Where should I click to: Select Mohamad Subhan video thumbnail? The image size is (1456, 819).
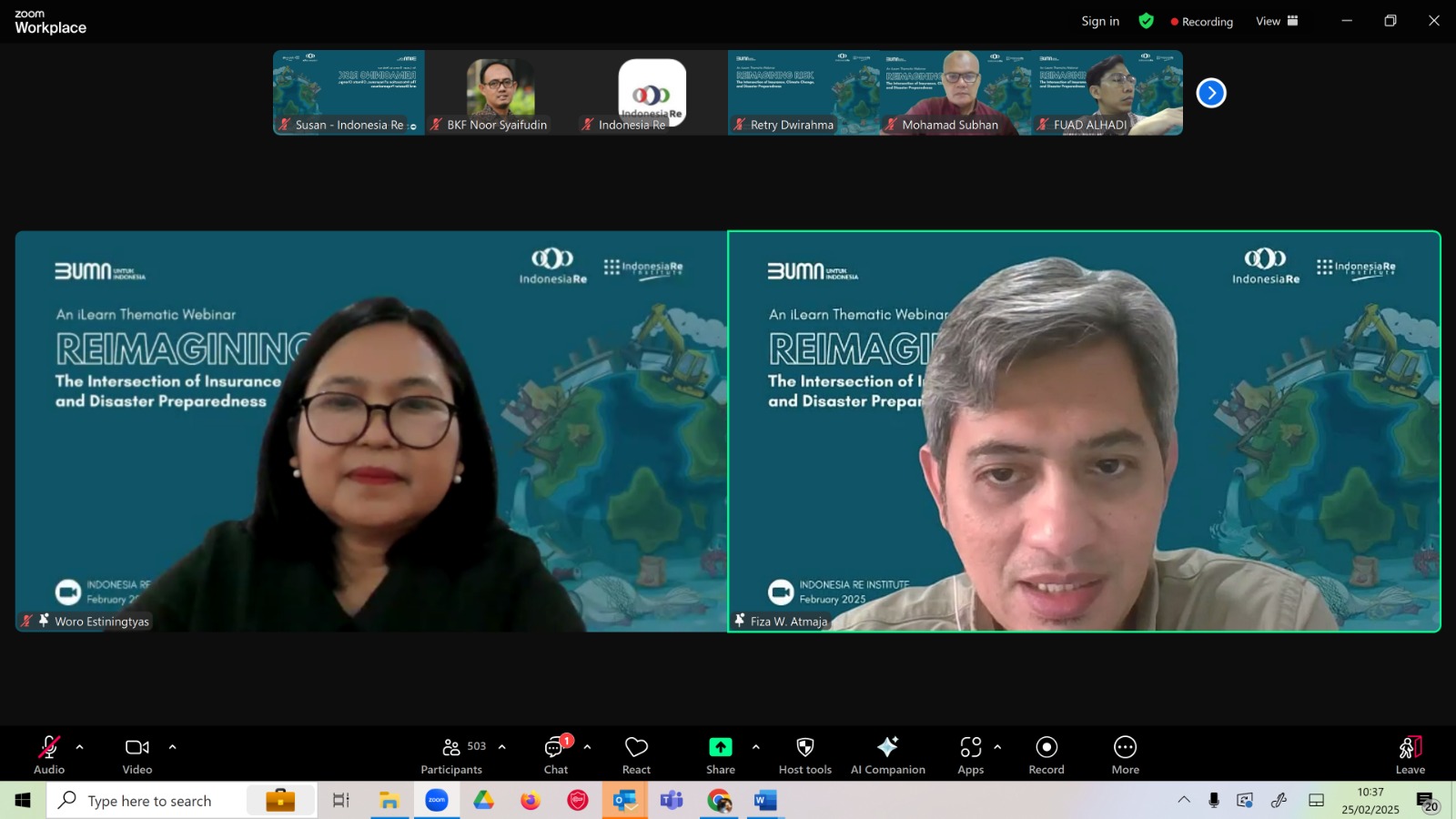point(955,93)
